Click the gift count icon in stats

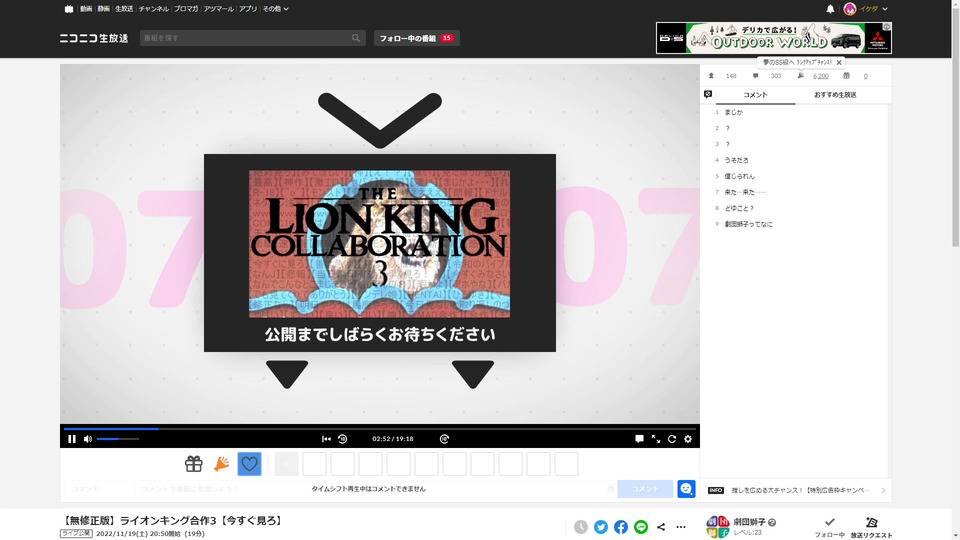[846, 76]
